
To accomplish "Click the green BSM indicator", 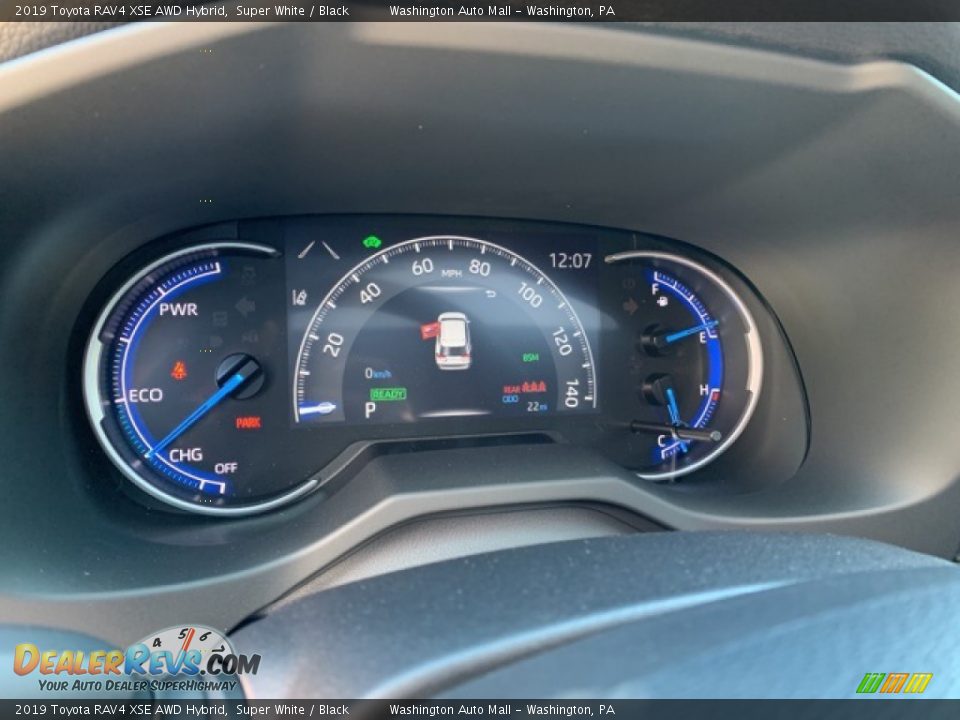I will point(530,357).
